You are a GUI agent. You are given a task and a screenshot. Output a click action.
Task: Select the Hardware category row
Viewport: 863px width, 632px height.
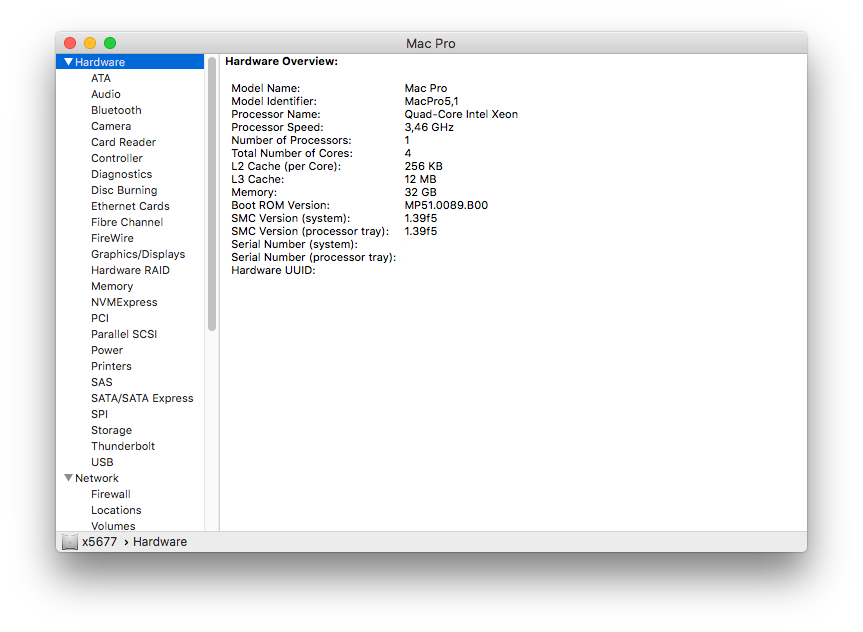coord(130,62)
